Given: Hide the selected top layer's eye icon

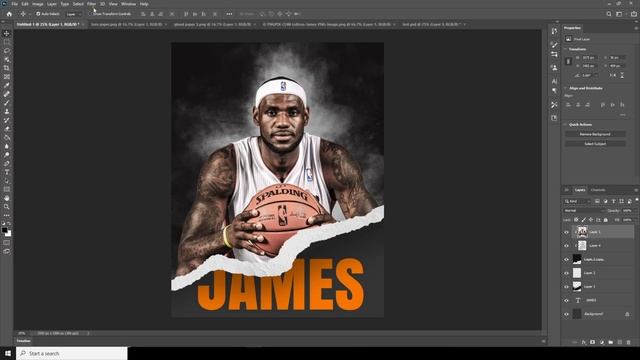Looking at the screenshot, I should (x=566, y=232).
